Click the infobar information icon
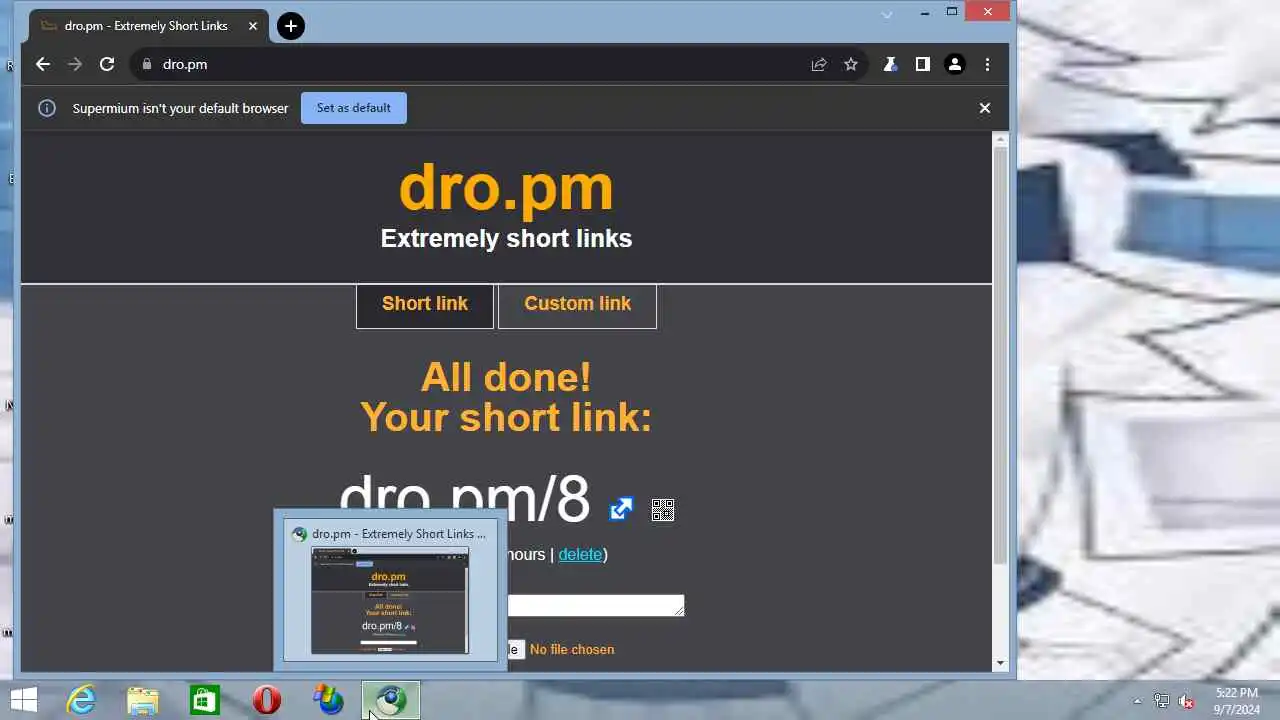This screenshot has width=1280, height=720. click(46, 108)
